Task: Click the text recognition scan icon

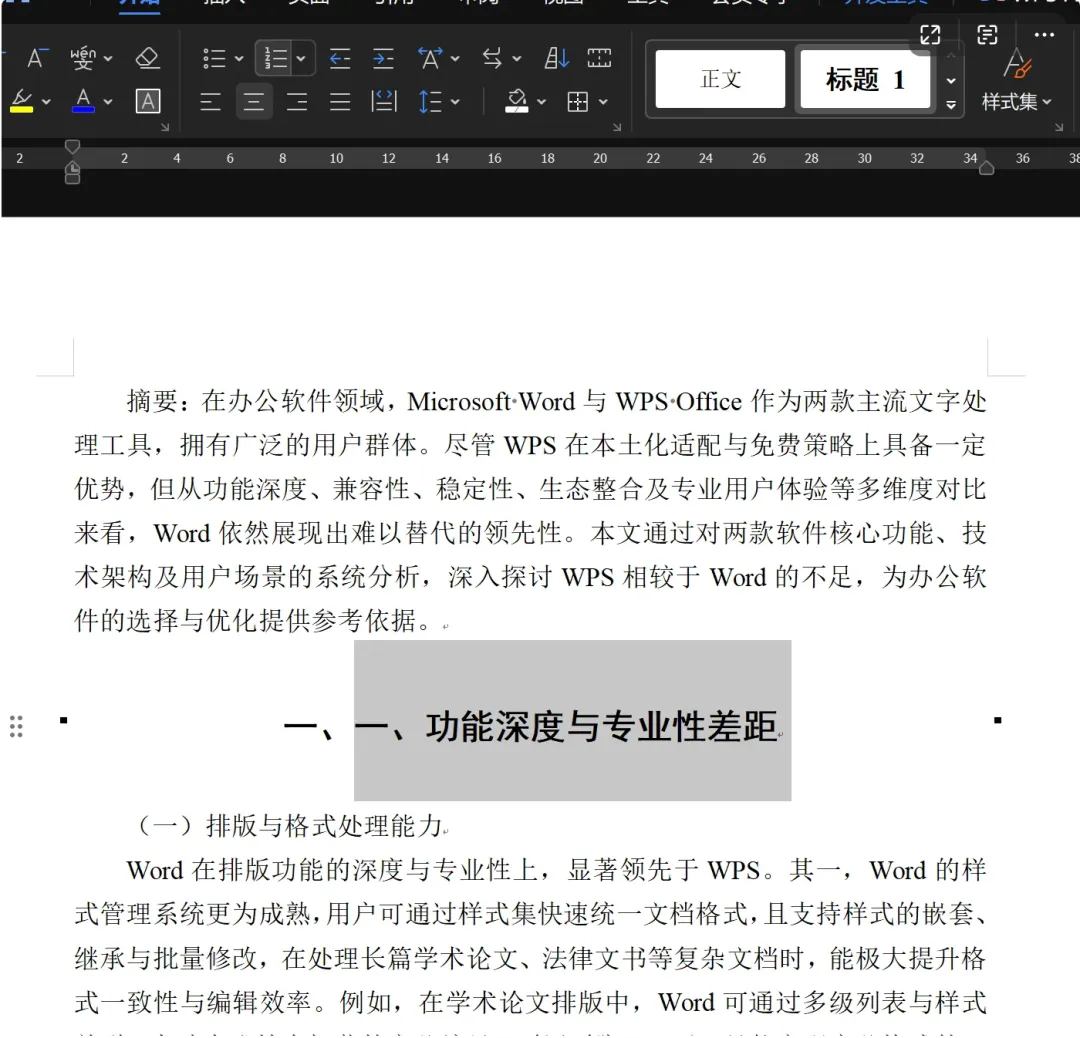Action: pyautogui.click(x=988, y=34)
